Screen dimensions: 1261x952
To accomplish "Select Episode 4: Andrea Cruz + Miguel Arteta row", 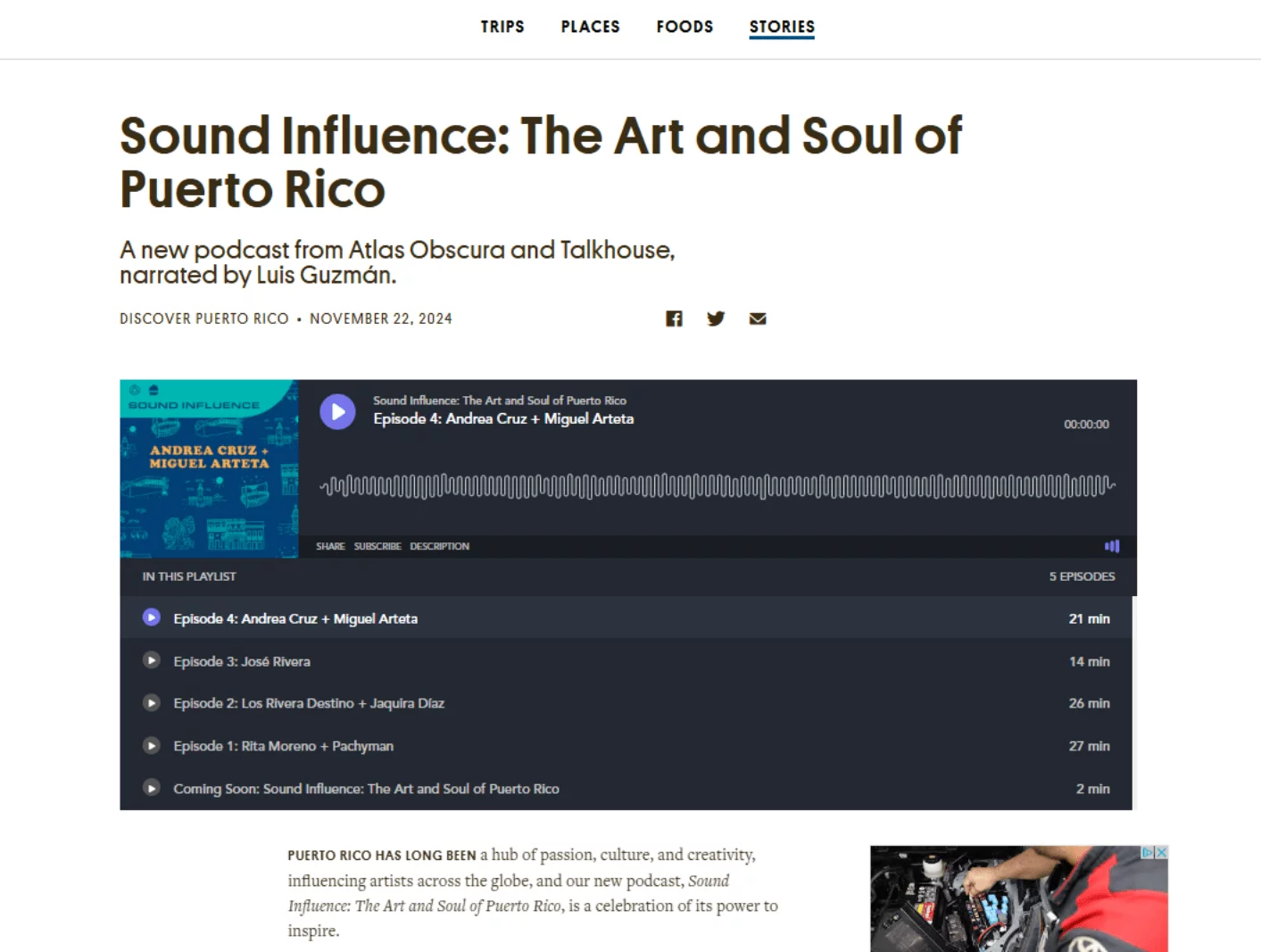I will (626, 617).
